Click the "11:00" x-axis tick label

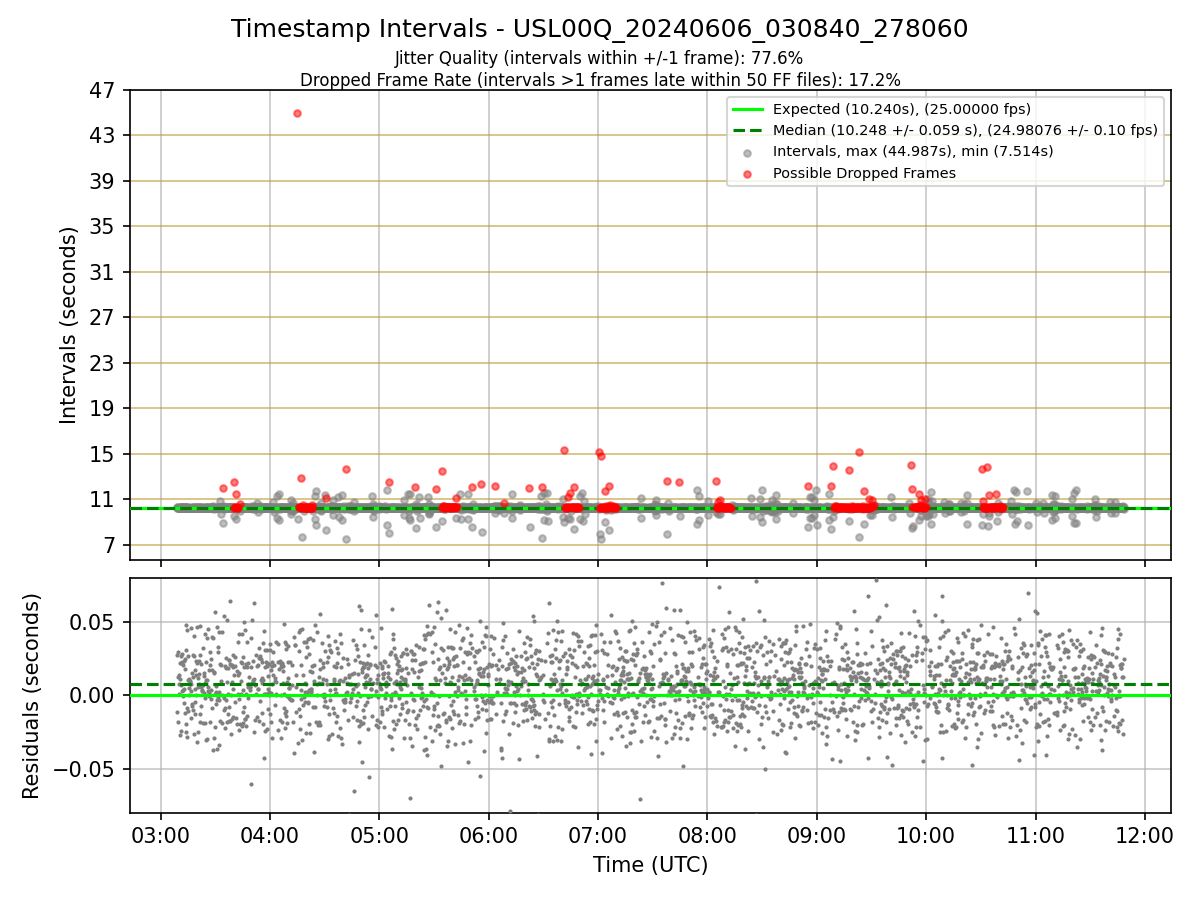[x=1034, y=836]
